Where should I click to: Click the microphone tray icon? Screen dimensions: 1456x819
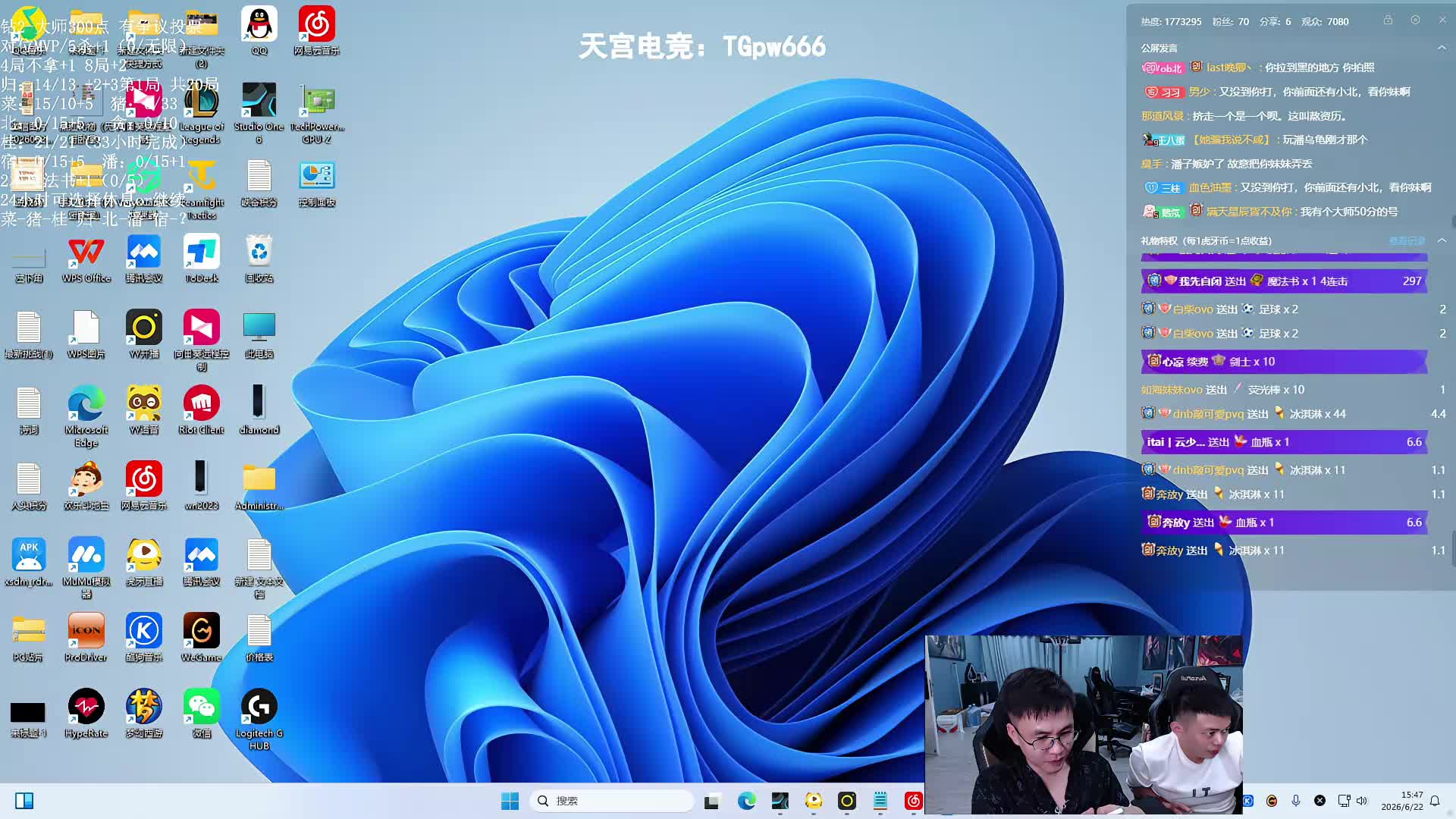coord(1296,801)
